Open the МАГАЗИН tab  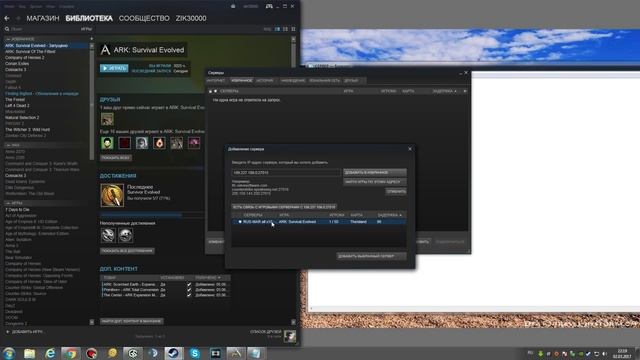click(x=43, y=18)
